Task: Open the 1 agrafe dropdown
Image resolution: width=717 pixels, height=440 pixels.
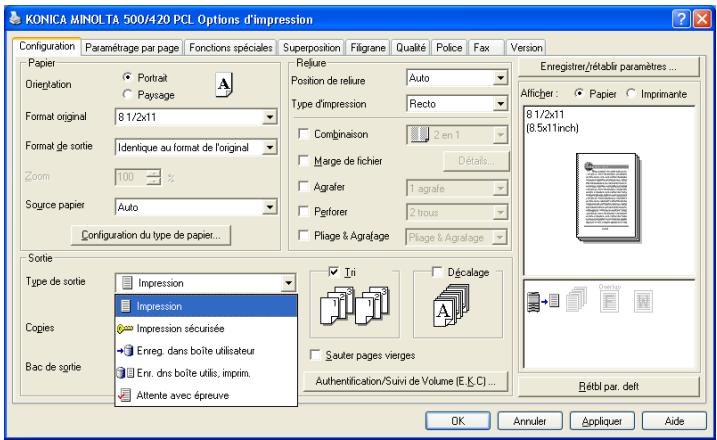Action: pos(501,188)
